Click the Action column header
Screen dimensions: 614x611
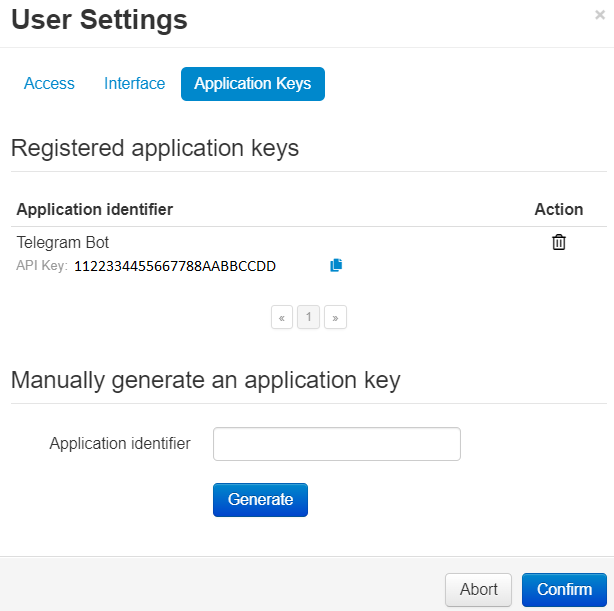[558, 209]
